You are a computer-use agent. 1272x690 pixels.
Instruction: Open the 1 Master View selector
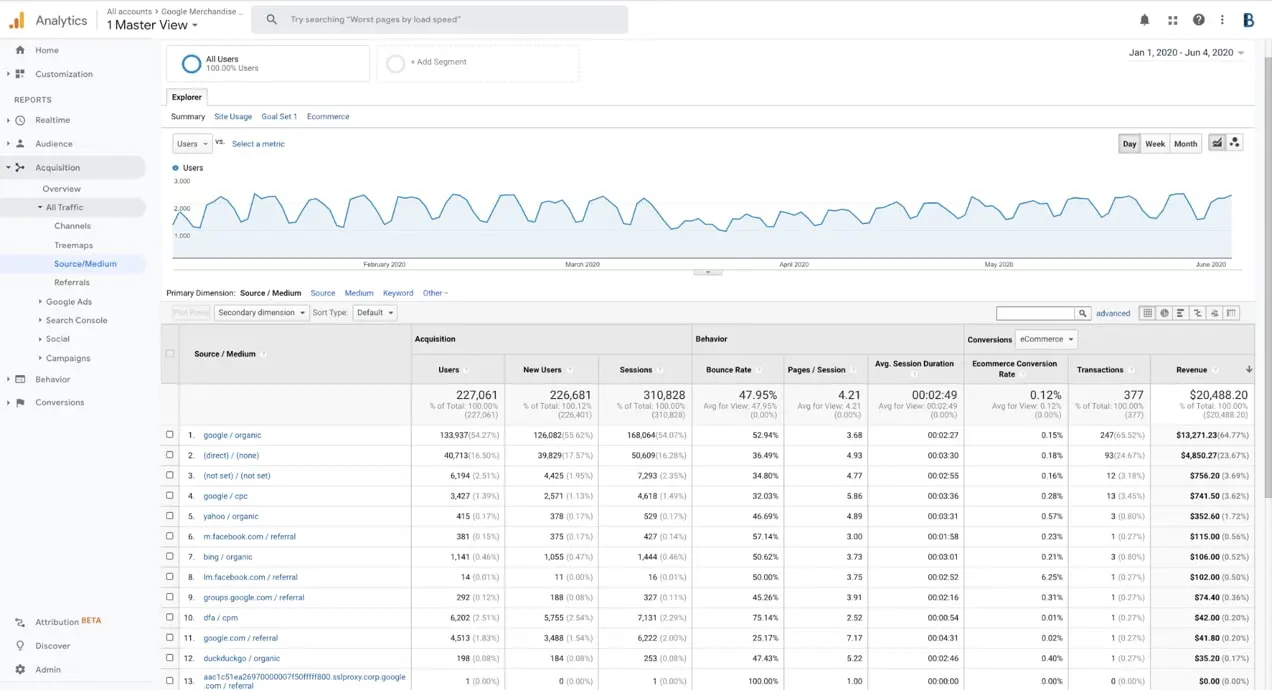click(153, 25)
